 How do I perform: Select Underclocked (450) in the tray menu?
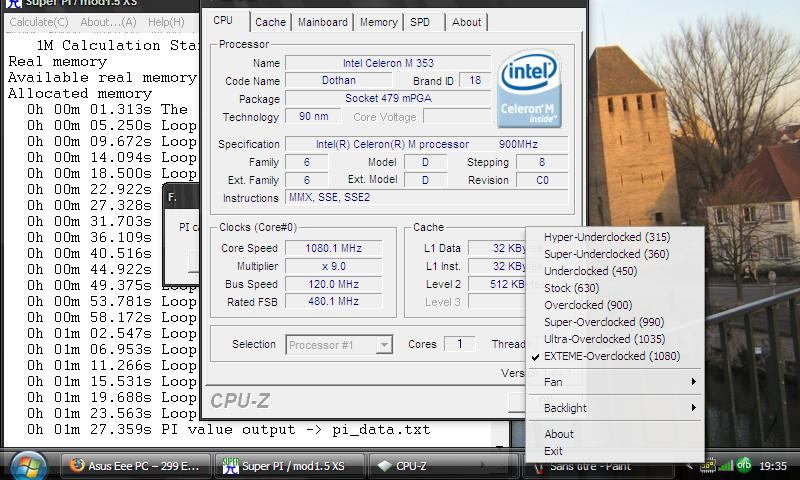coord(614,271)
